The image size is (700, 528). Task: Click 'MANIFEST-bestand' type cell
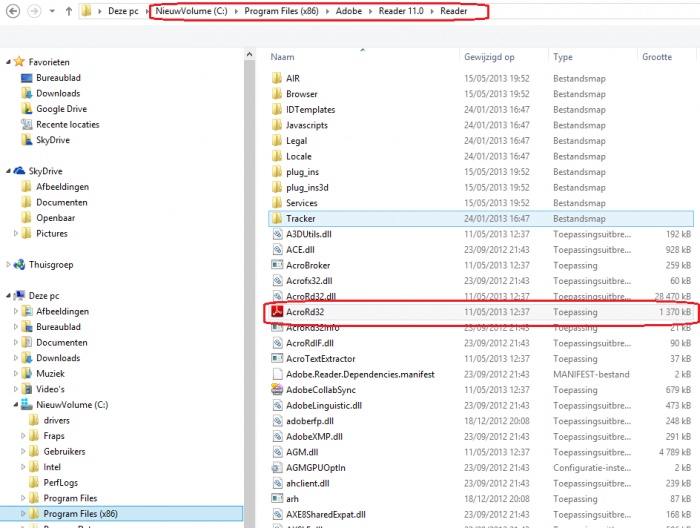pyautogui.click(x=591, y=374)
